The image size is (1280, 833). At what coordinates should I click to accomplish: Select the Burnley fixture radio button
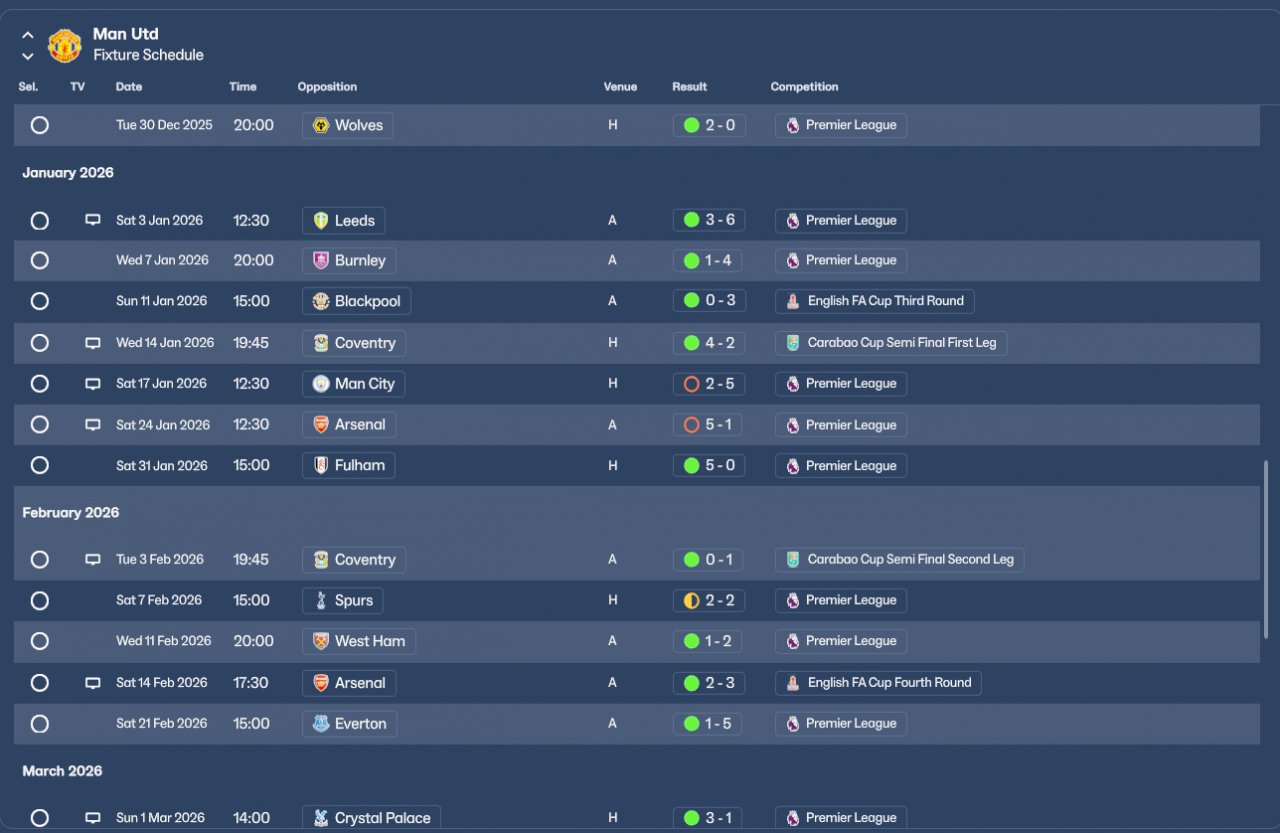tap(40, 261)
